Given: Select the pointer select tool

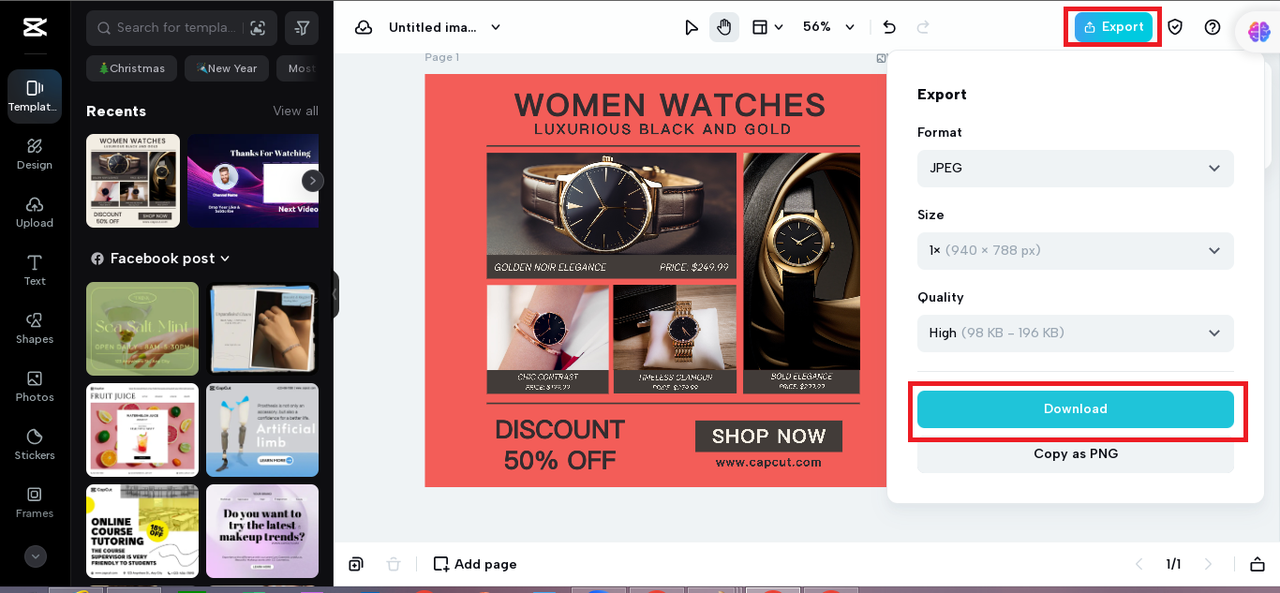Looking at the screenshot, I should (691, 27).
